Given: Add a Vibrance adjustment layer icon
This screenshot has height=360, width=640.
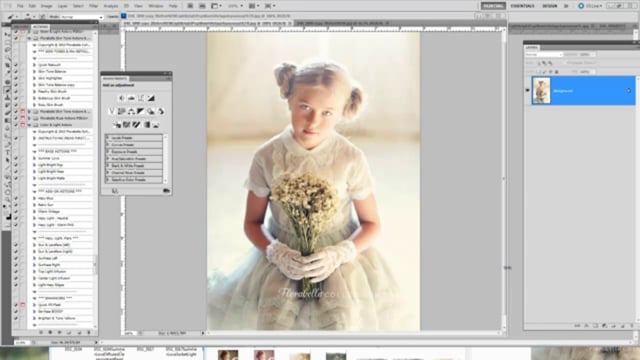Looking at the screenshot, I should (111, 111).
